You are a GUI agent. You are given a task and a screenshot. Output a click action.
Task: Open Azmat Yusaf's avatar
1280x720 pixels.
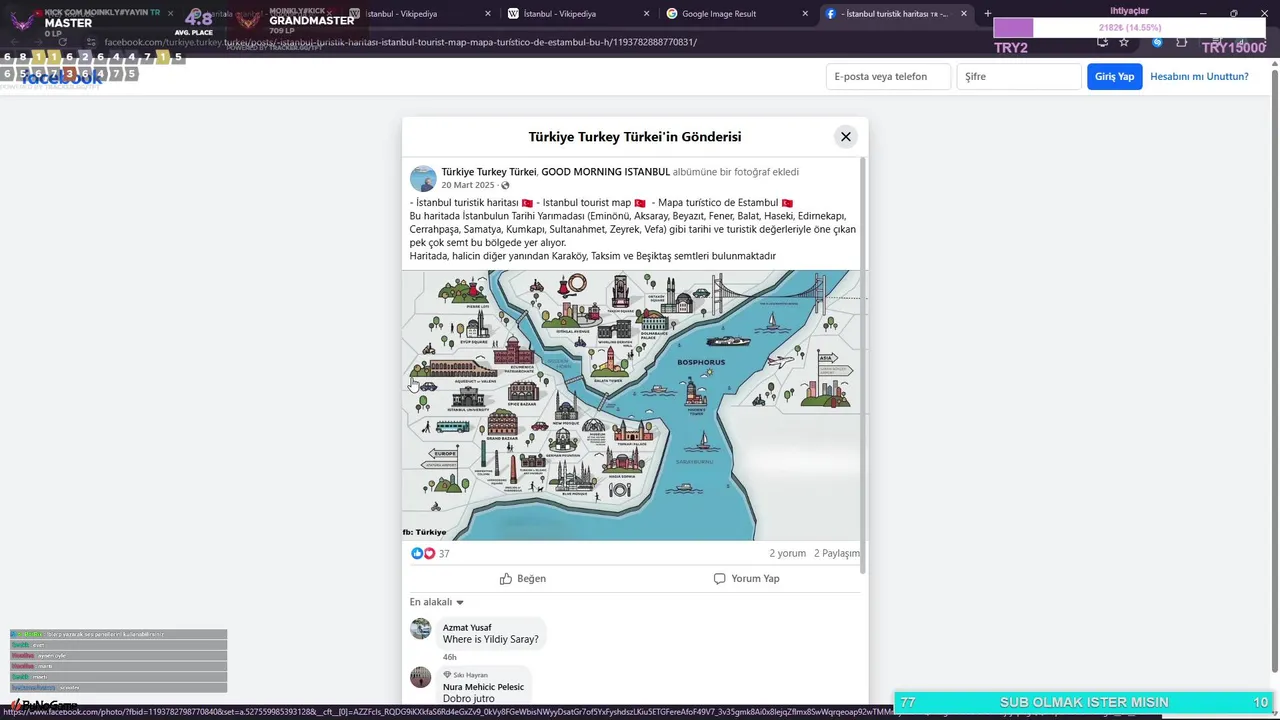pos(421,629)
